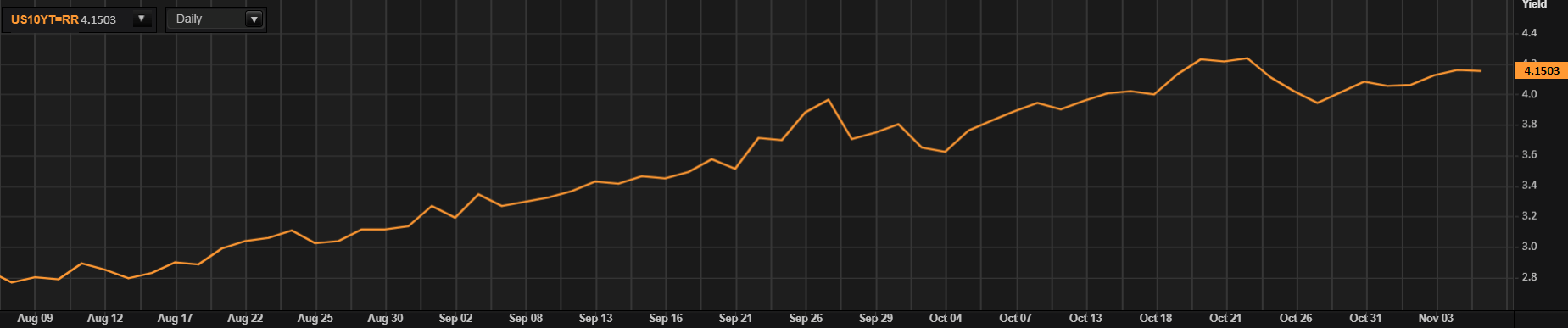Click the Sep 13 date label
This screenshot has width=1568, height=328.
[x=595, y=319]
